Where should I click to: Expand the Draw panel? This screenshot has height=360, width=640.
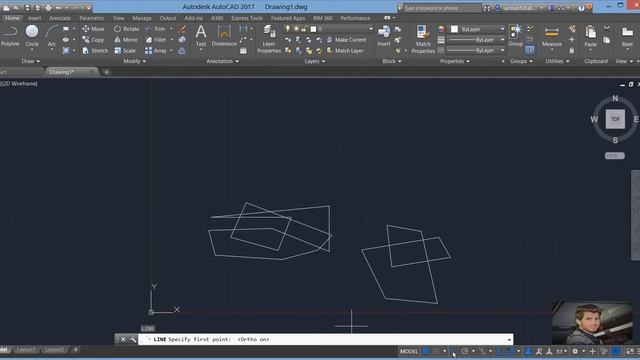click(x=30, y=61)
